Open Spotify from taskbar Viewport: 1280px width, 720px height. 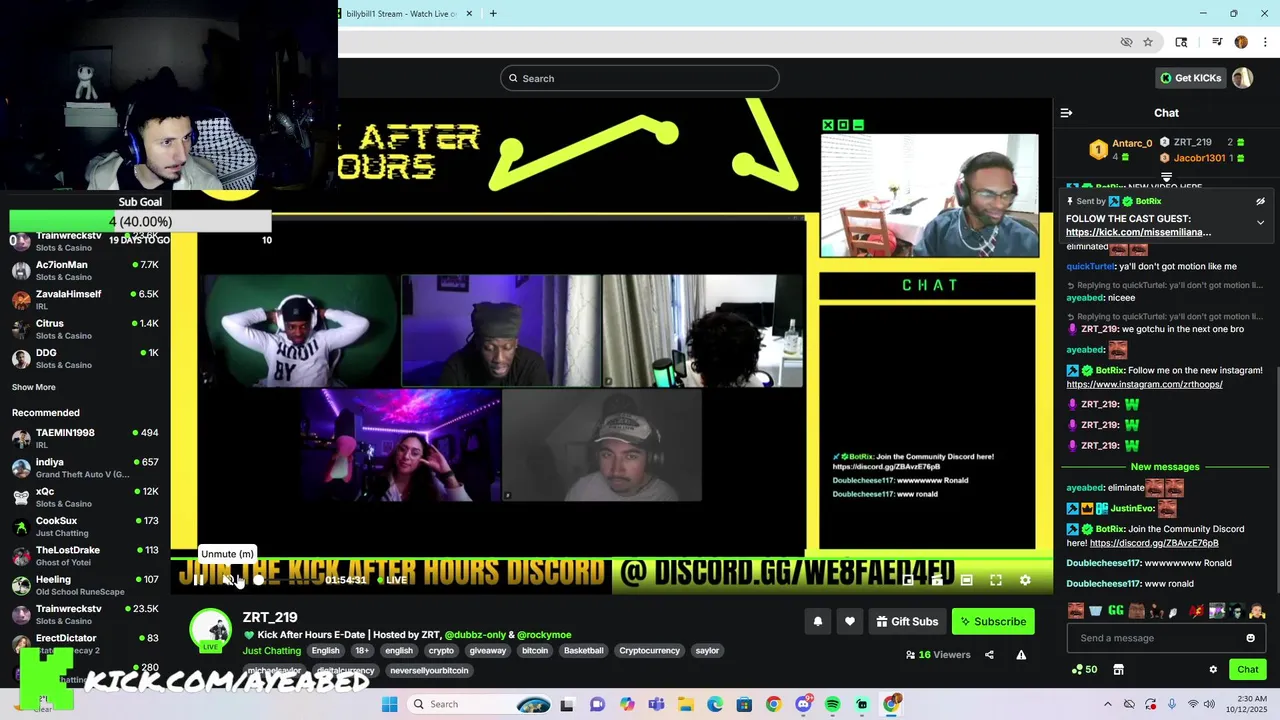(x=832, y=704)
